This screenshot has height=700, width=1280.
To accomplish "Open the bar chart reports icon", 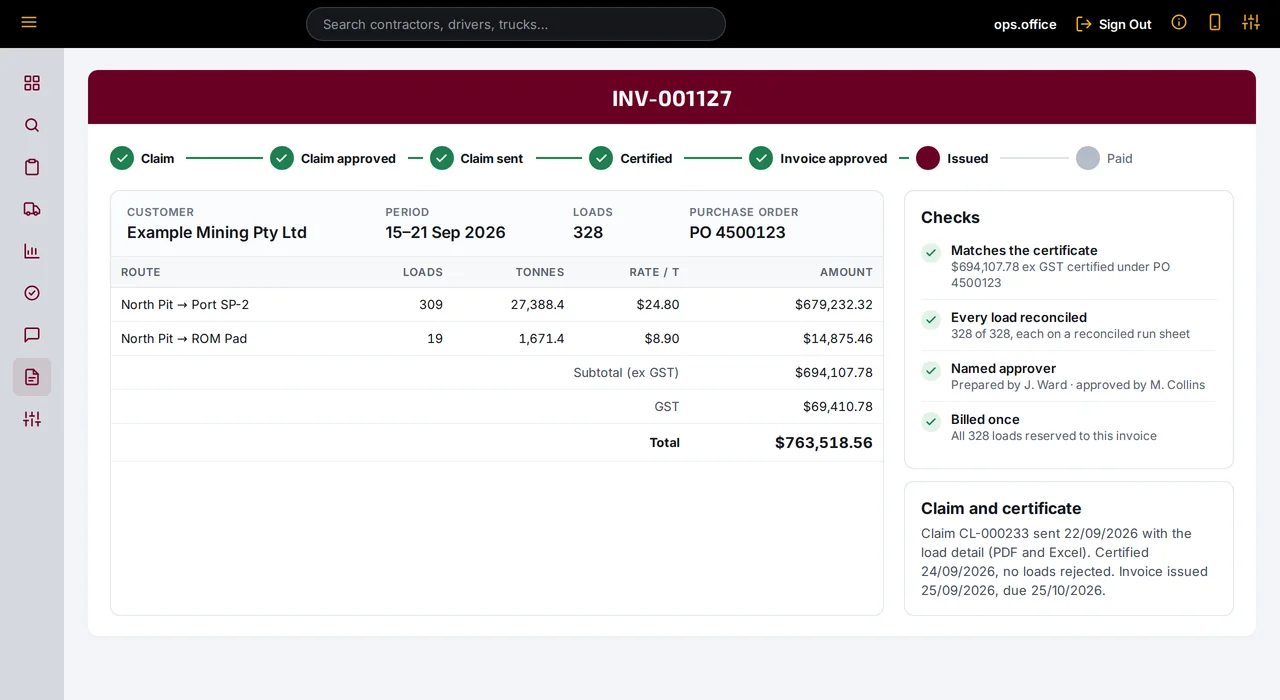I will (x=32, y=251).
